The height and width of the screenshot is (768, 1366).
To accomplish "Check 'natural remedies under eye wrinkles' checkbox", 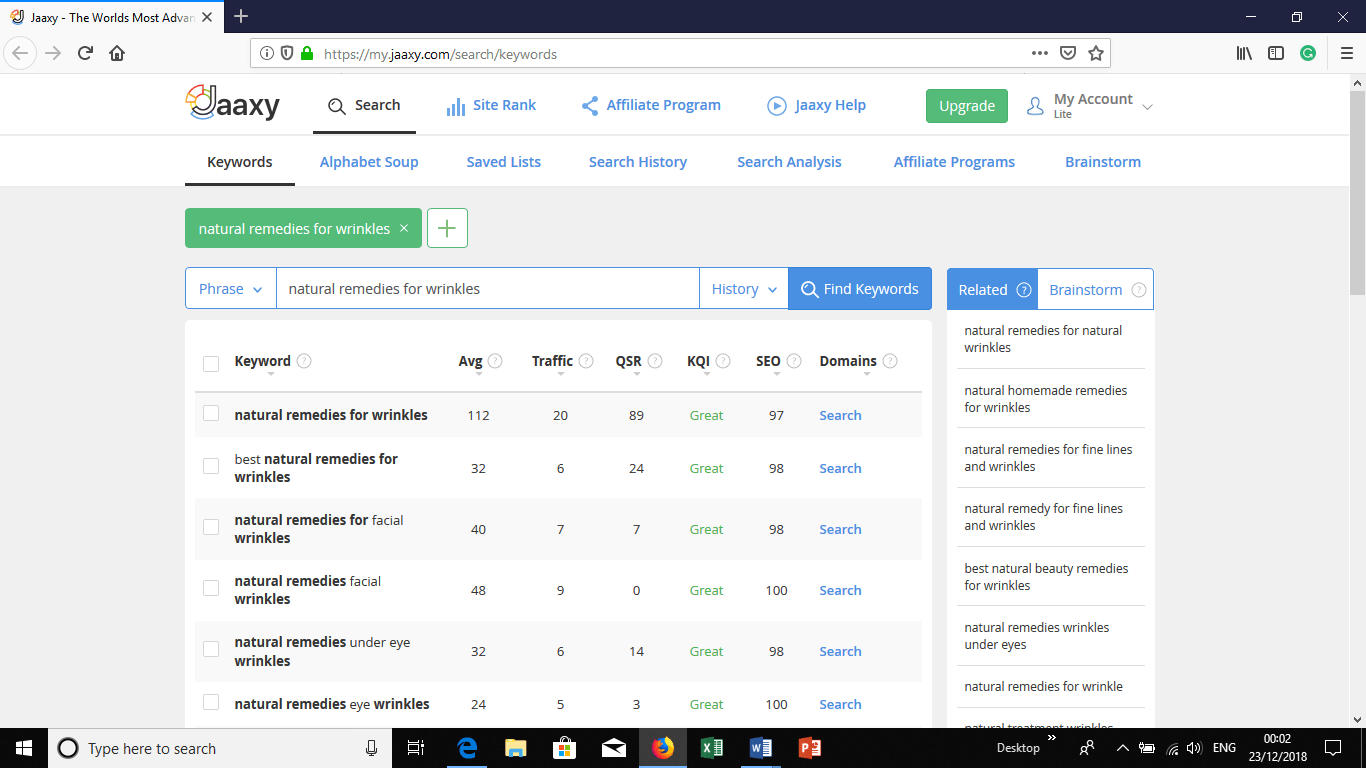I will (x=211, y=649).
